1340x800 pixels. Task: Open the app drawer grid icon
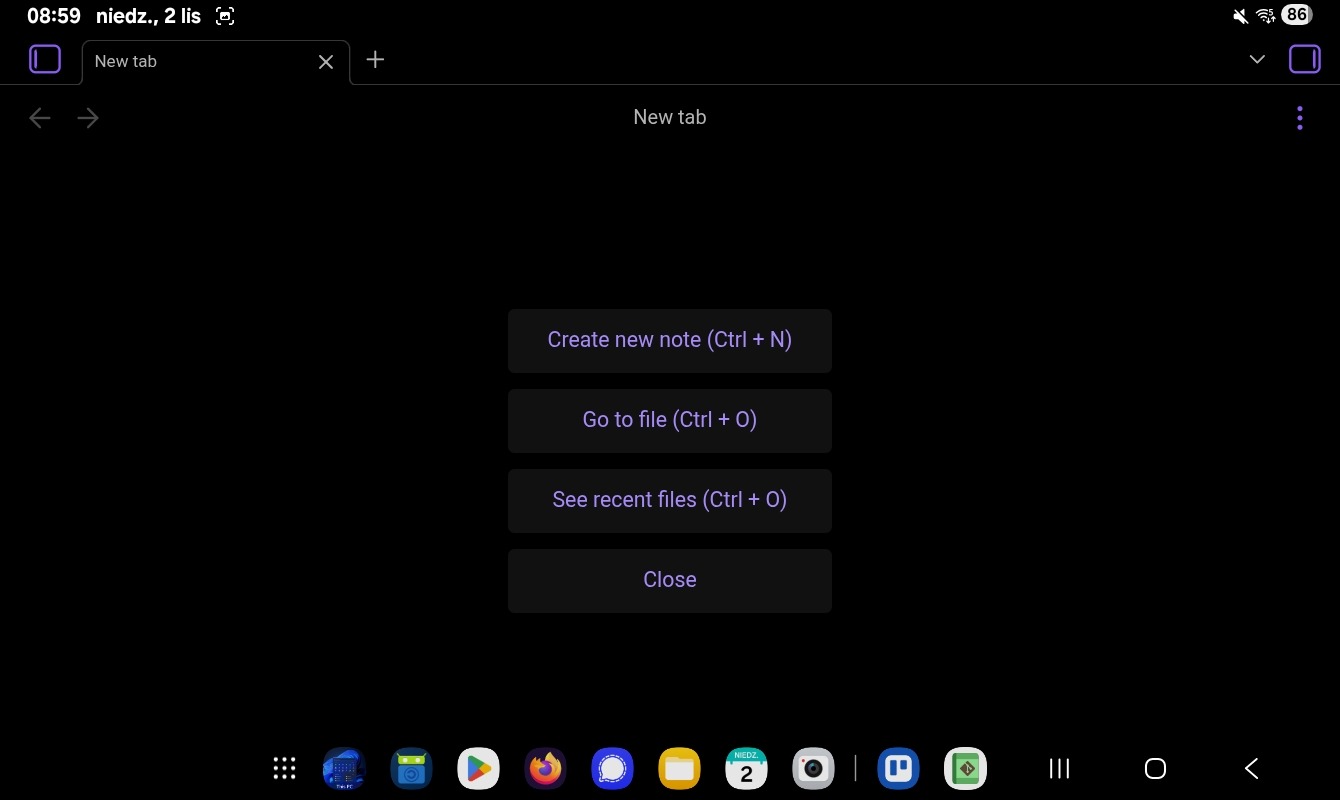tap(284, 768)
